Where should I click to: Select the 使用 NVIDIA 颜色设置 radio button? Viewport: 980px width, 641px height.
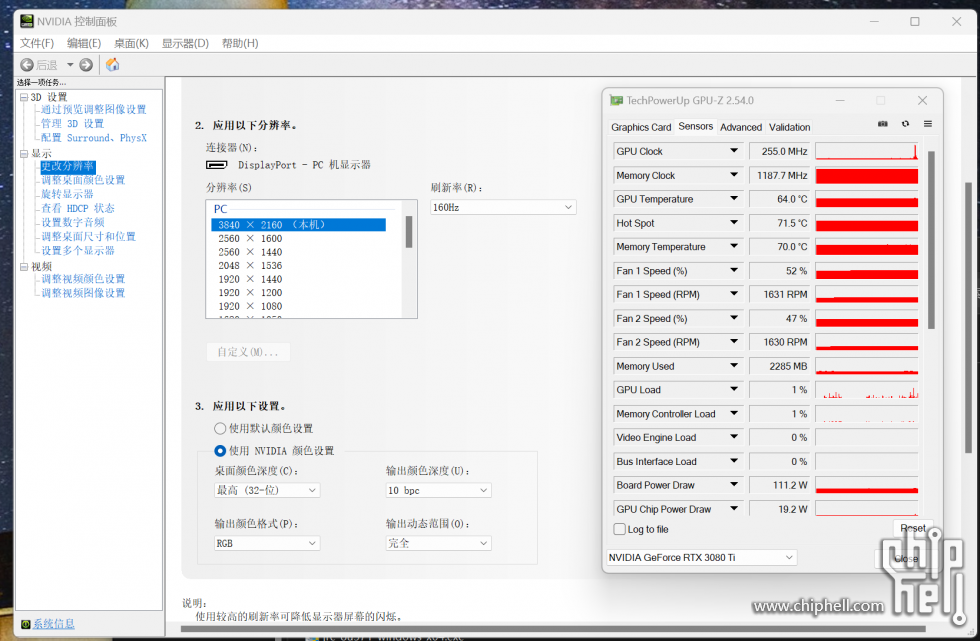pos(220,450)
